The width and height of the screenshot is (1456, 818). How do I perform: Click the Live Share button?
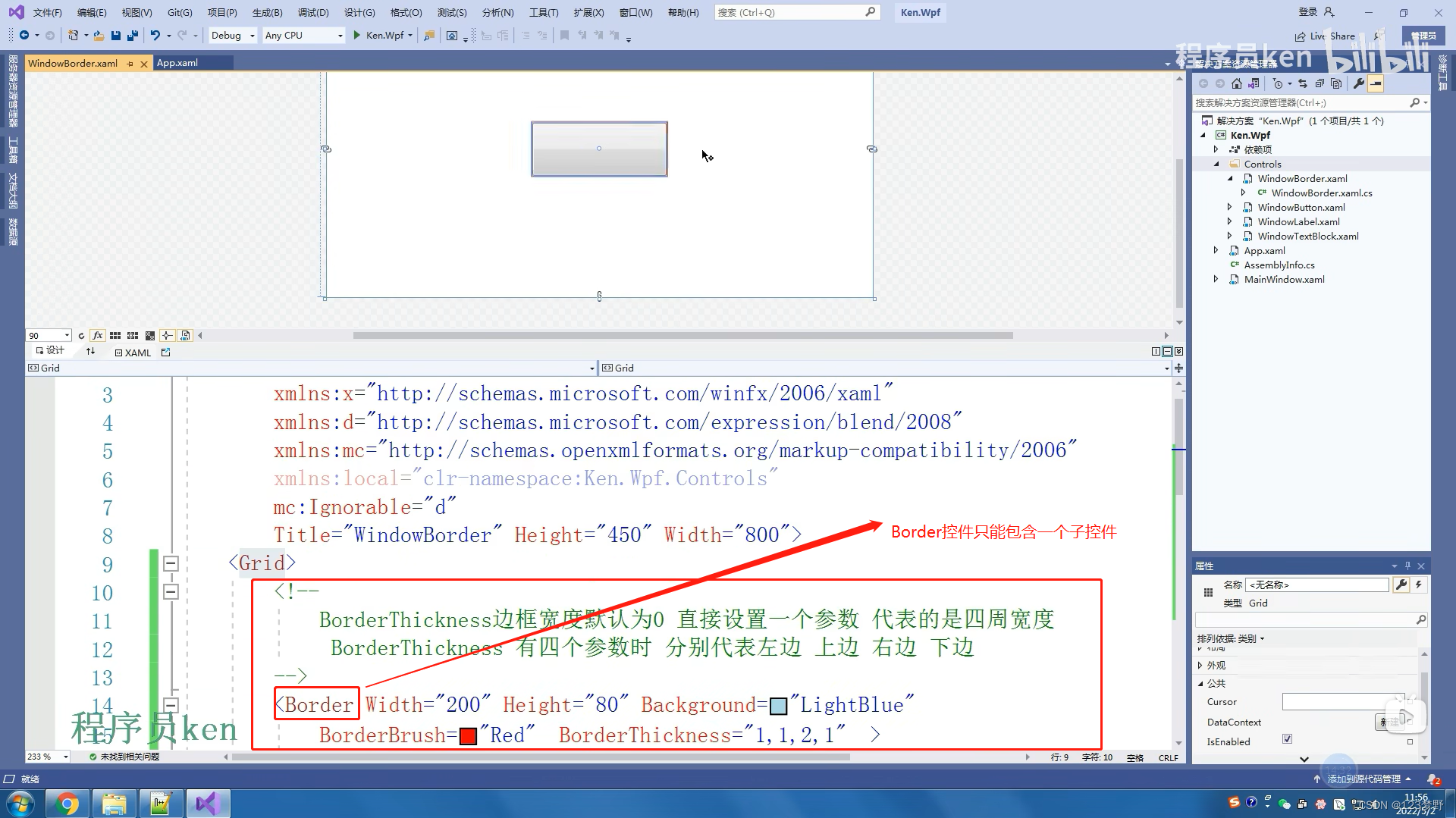click(x=1325, y=36)
